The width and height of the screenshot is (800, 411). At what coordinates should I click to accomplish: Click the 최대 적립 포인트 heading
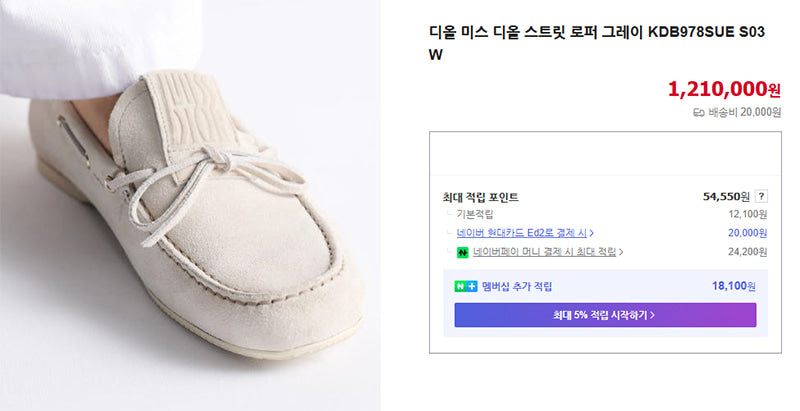tap(481, 197)
